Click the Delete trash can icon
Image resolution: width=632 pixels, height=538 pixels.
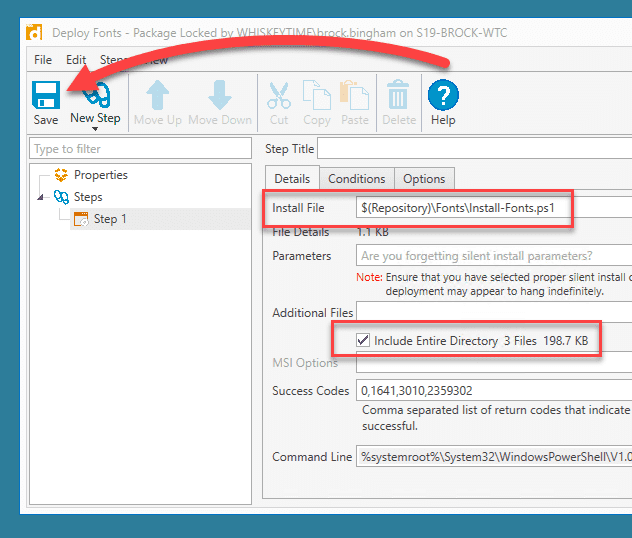(x=398, y=94)
